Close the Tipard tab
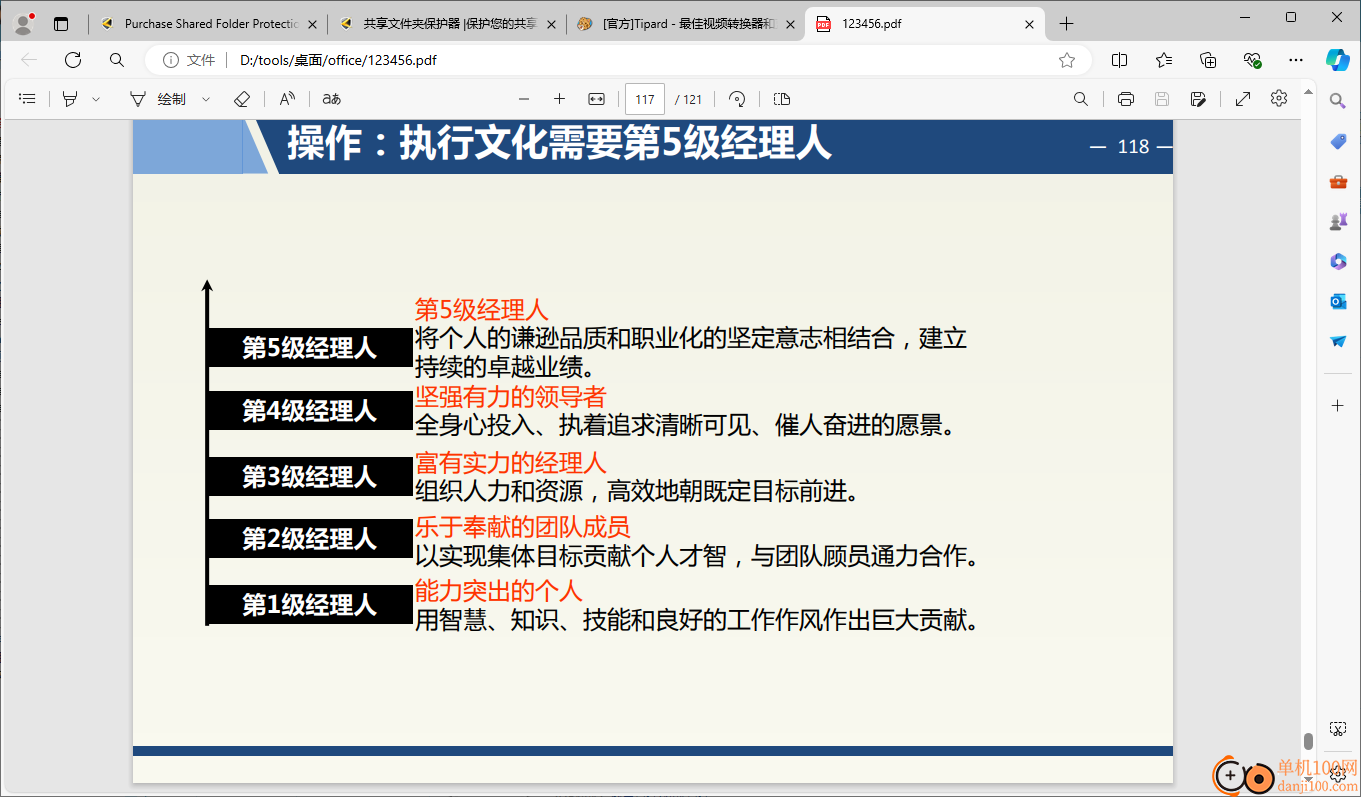 (x=789, y=24)
